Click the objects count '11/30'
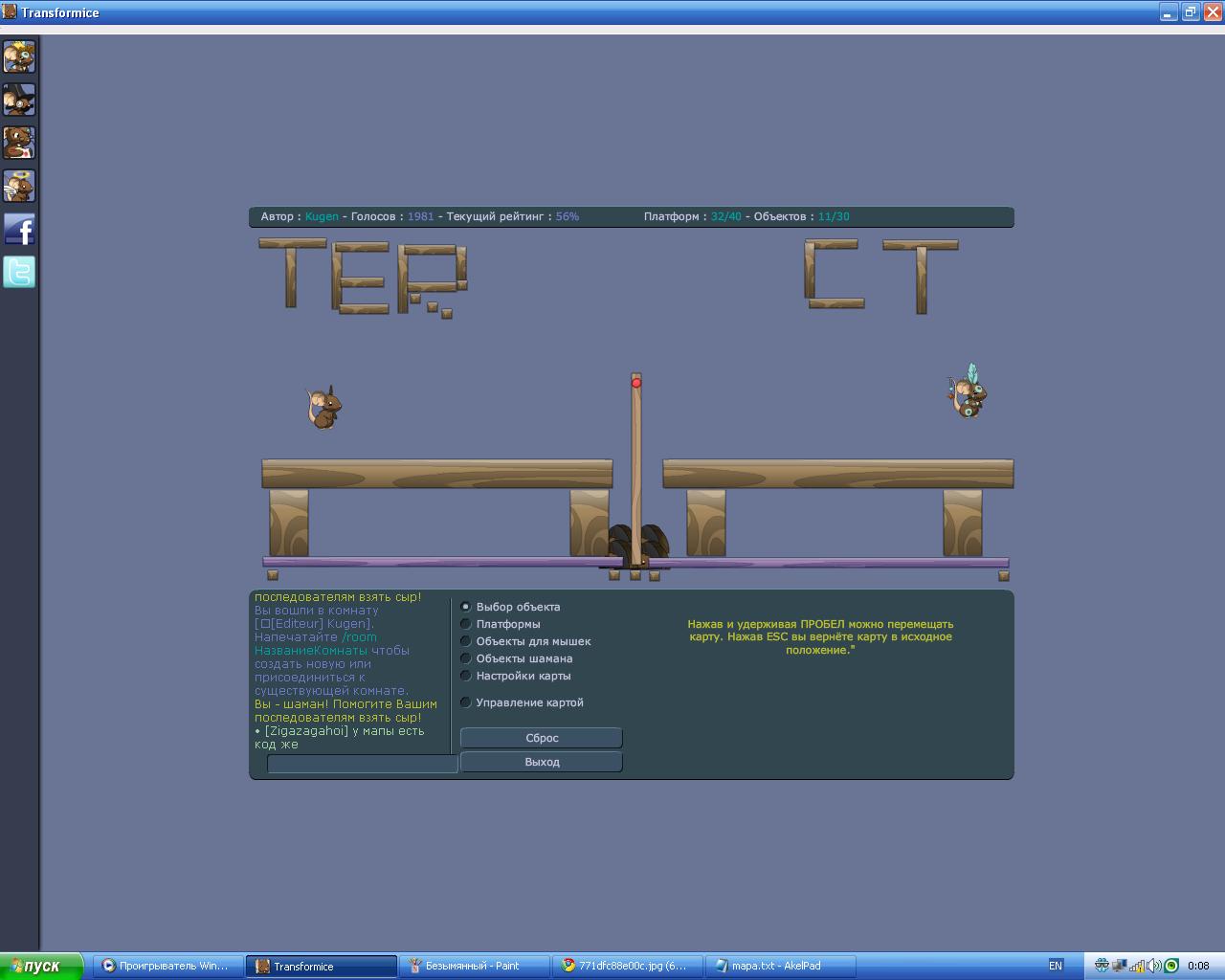The width and height of the screenshot is (1225, 980). [834, 216]
